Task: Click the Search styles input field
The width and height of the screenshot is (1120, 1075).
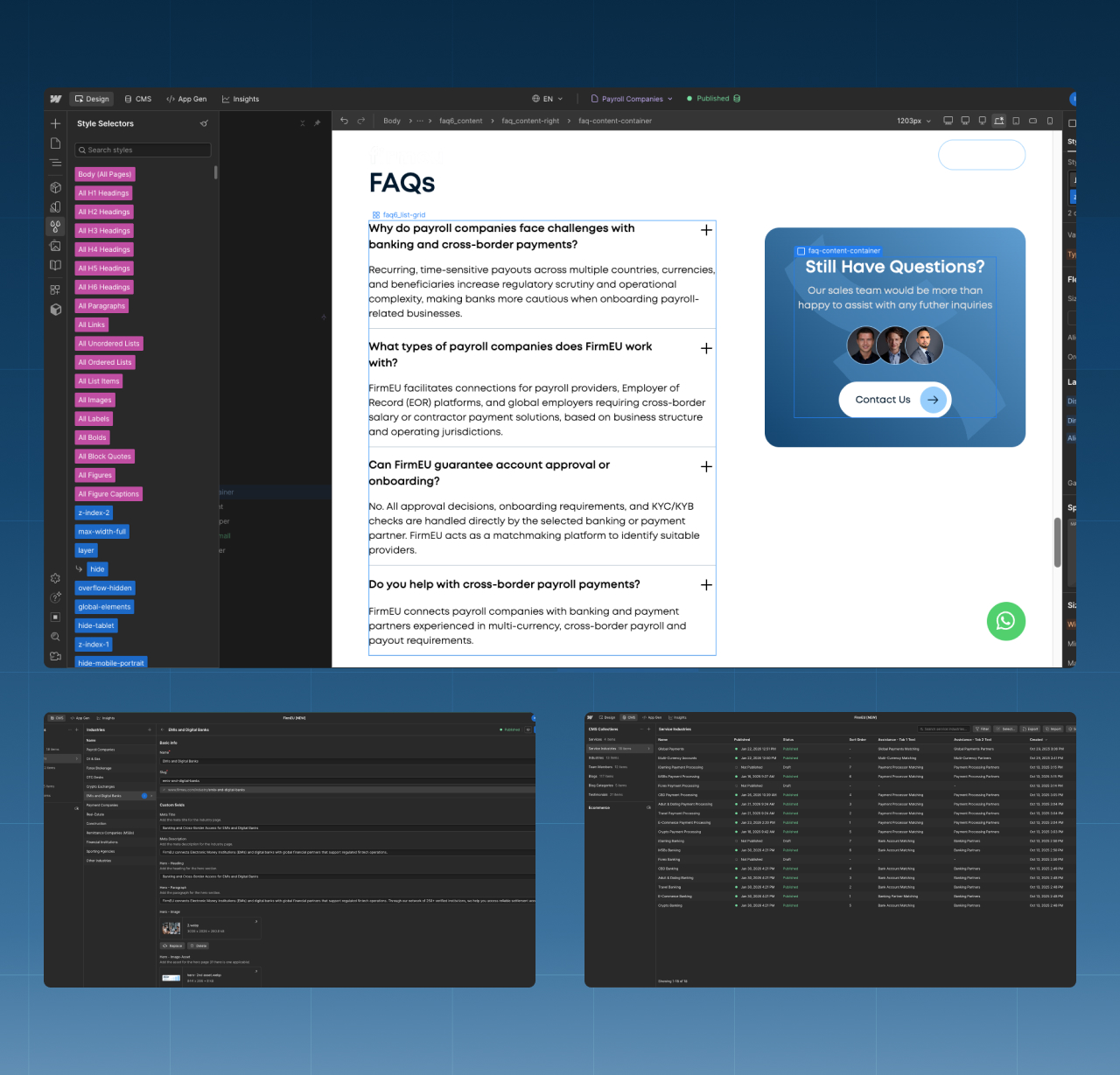Action: tap(143, 150)
